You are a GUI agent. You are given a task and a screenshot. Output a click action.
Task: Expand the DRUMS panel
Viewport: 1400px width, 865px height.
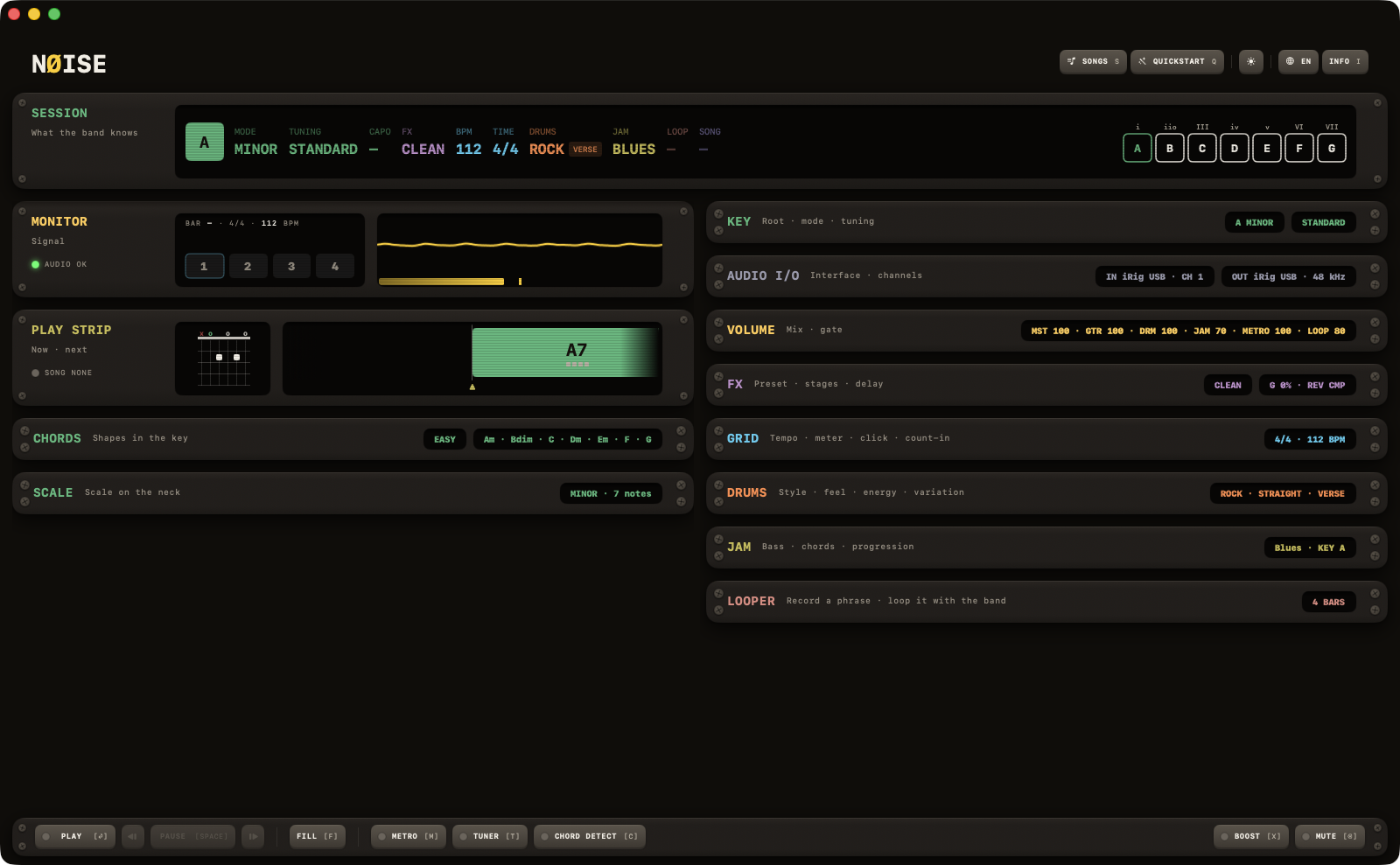[x=1046, y=493]
